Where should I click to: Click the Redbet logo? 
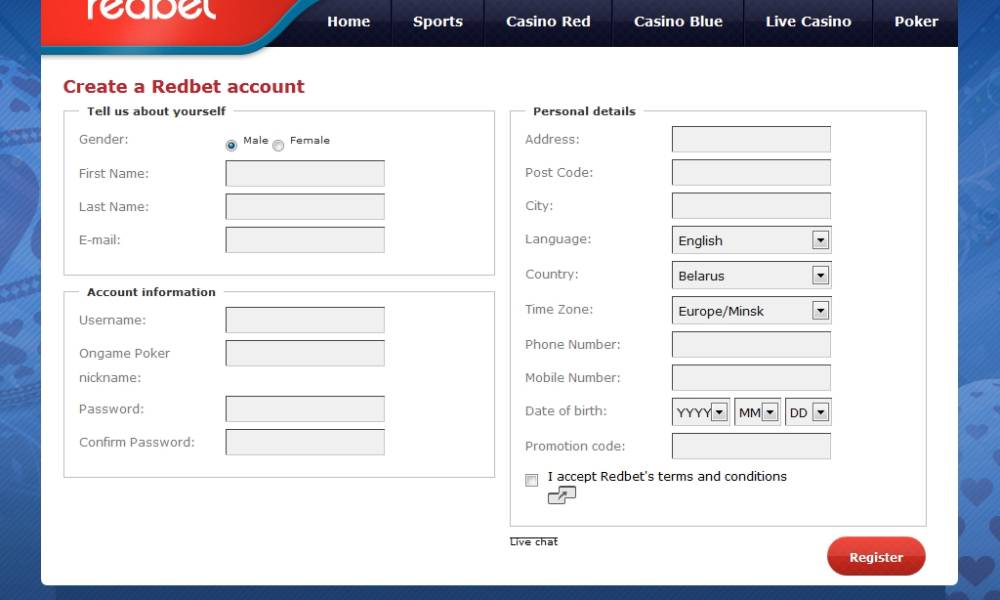coord(151,10)
